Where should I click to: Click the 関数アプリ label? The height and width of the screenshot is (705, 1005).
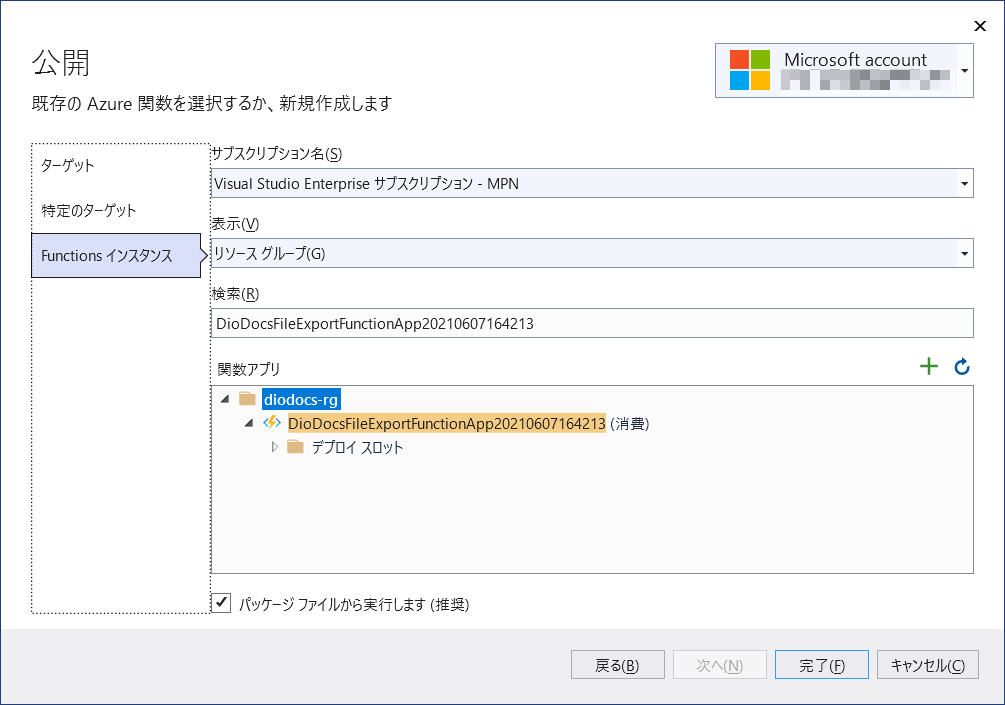[249, 369]
